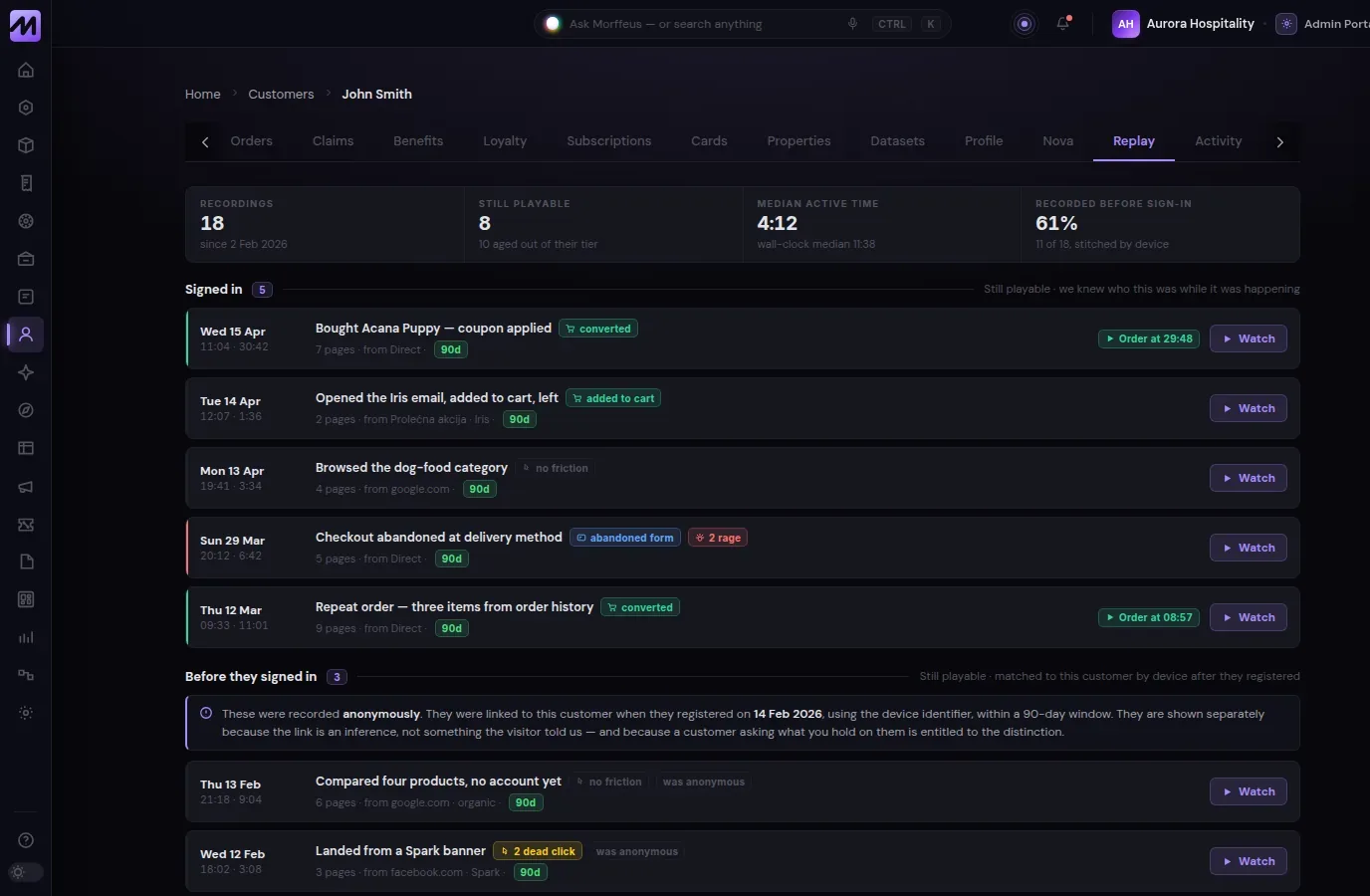
Task: Watch the Checkout abandoned recording
Action: pyautogui.click(x=1249, y=548)
